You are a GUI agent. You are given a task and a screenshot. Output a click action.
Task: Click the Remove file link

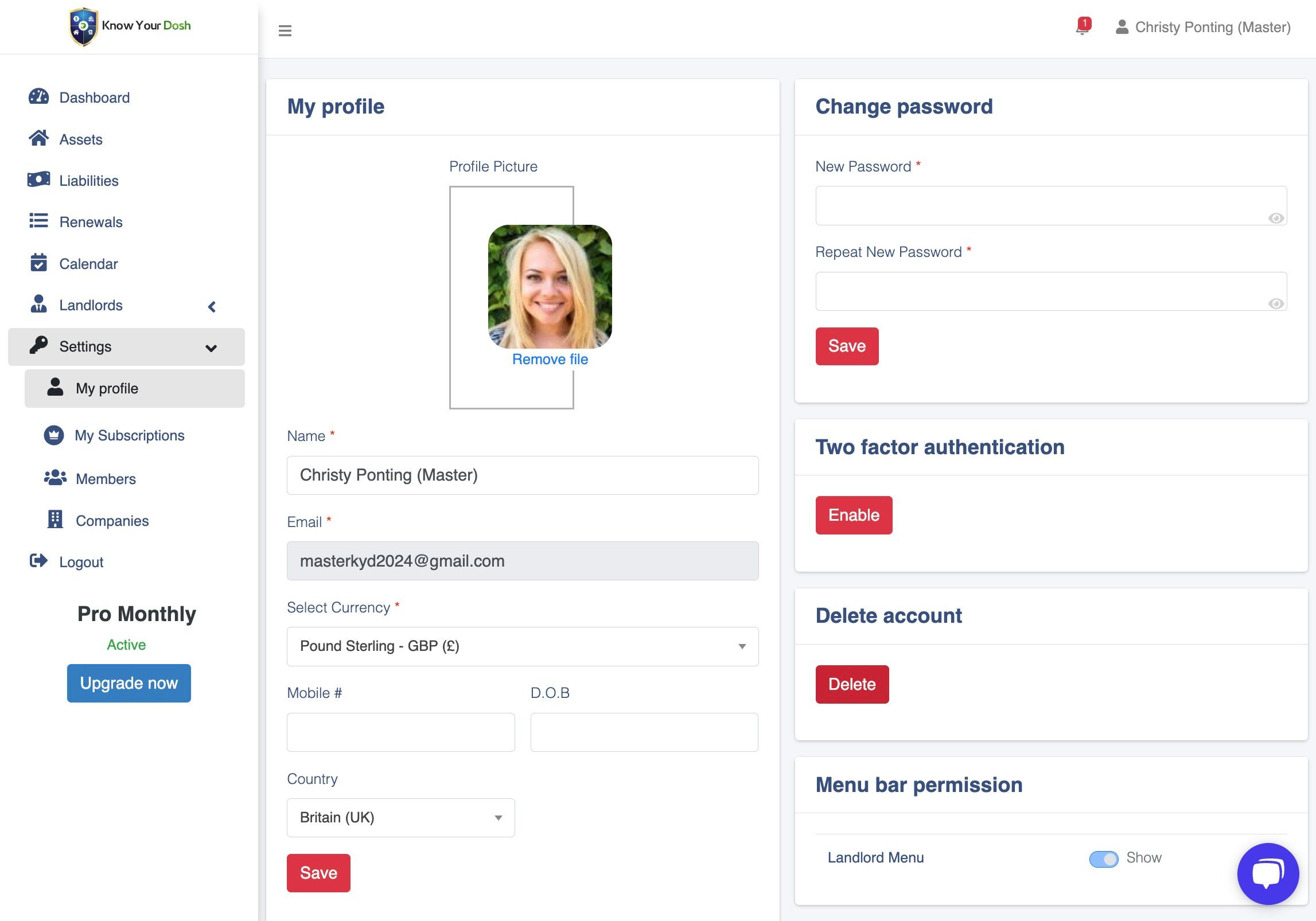[550, 359]
